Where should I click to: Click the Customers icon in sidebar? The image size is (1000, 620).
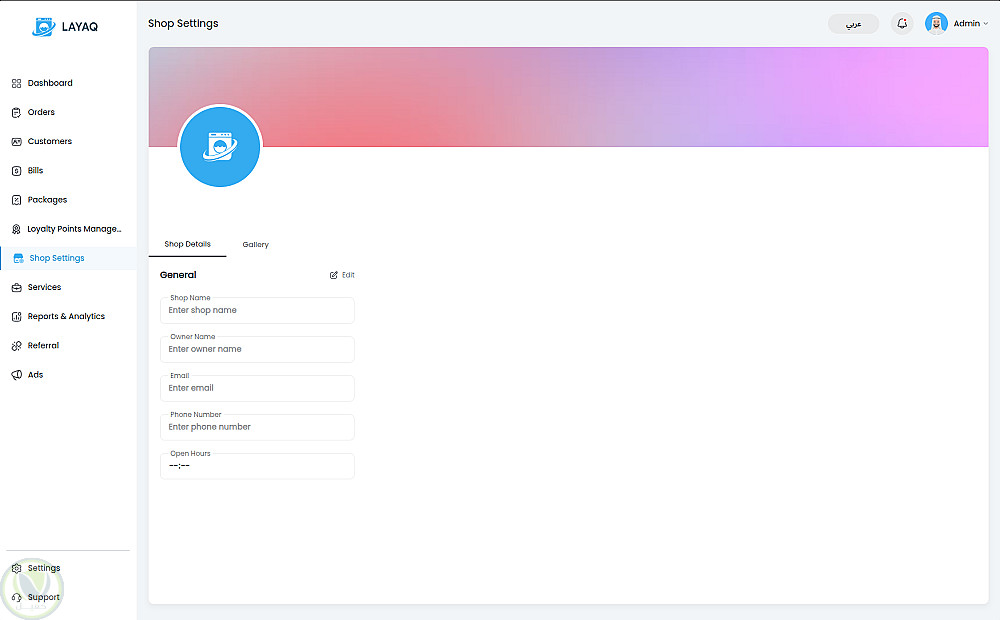pos(17,142)
